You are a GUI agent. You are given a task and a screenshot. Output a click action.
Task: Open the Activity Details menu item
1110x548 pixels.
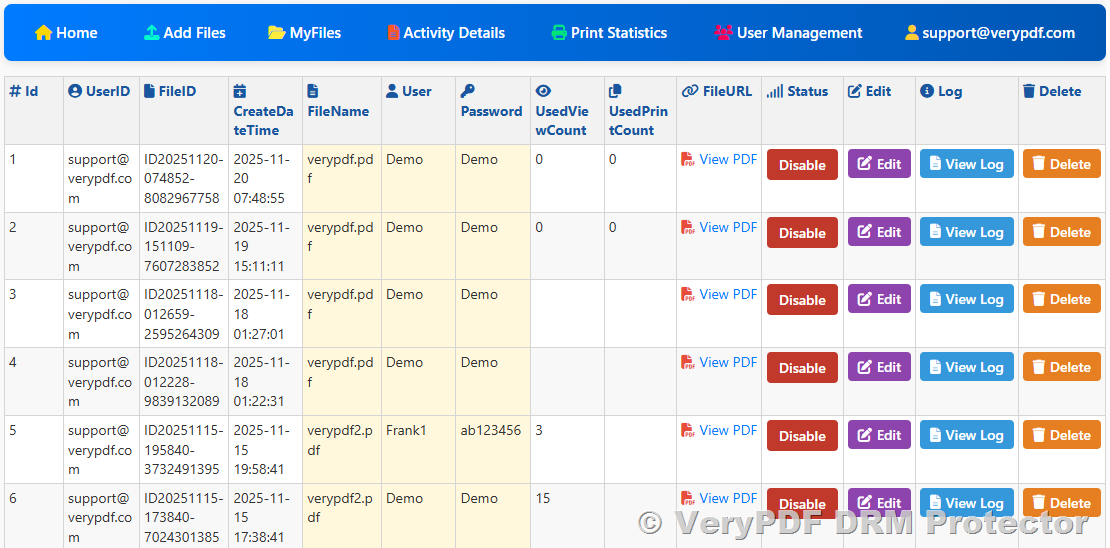coord(446,33)
